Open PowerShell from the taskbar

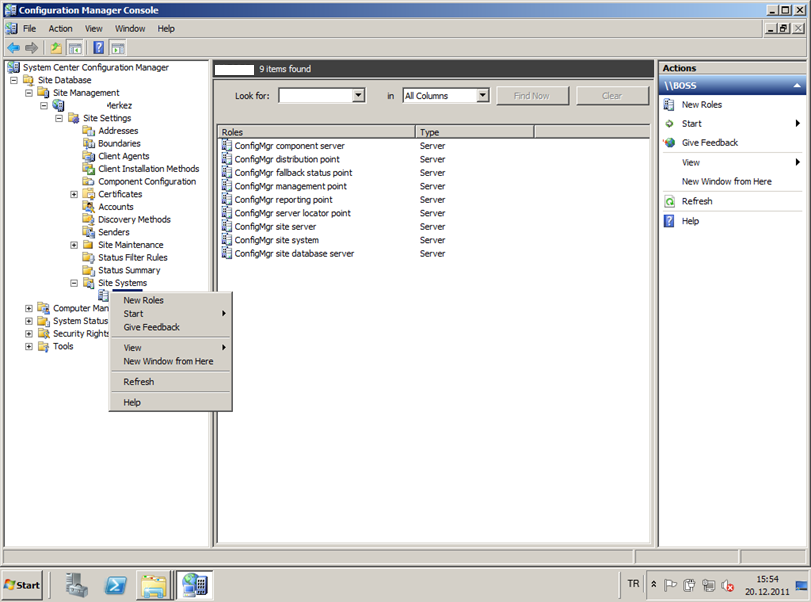(x=115, y=585)
